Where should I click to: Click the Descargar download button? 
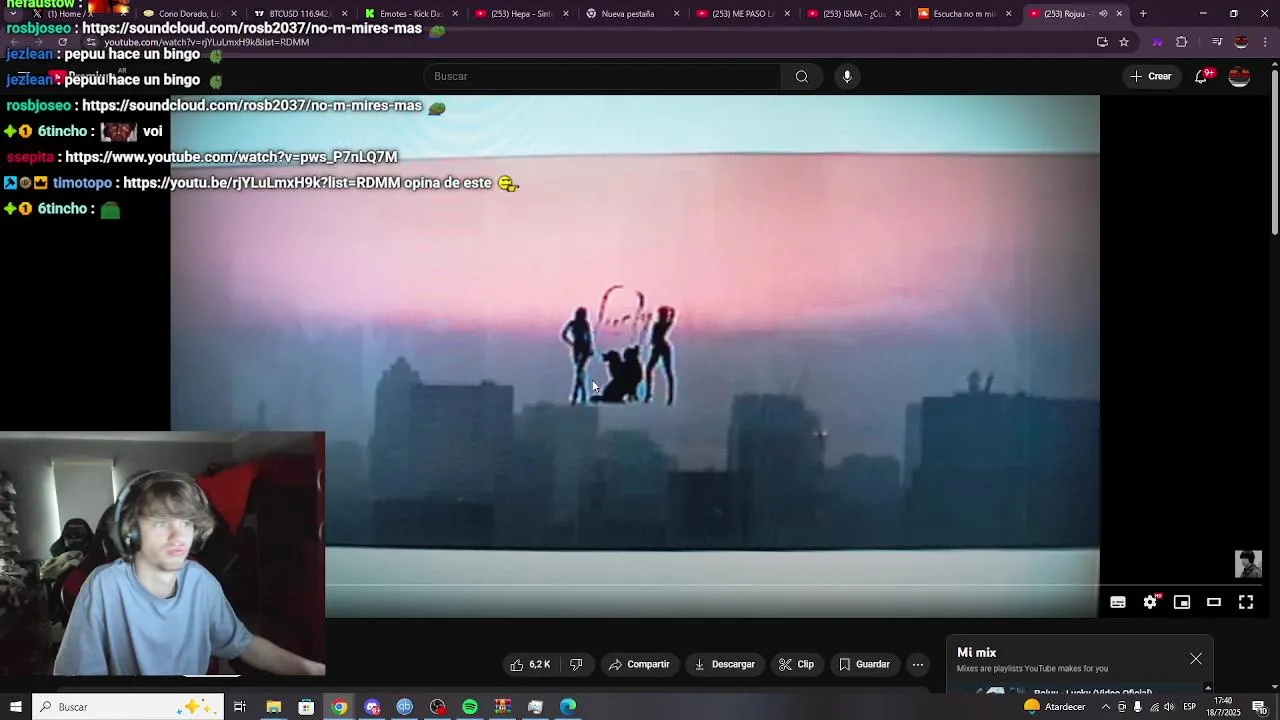pos(724,664)
